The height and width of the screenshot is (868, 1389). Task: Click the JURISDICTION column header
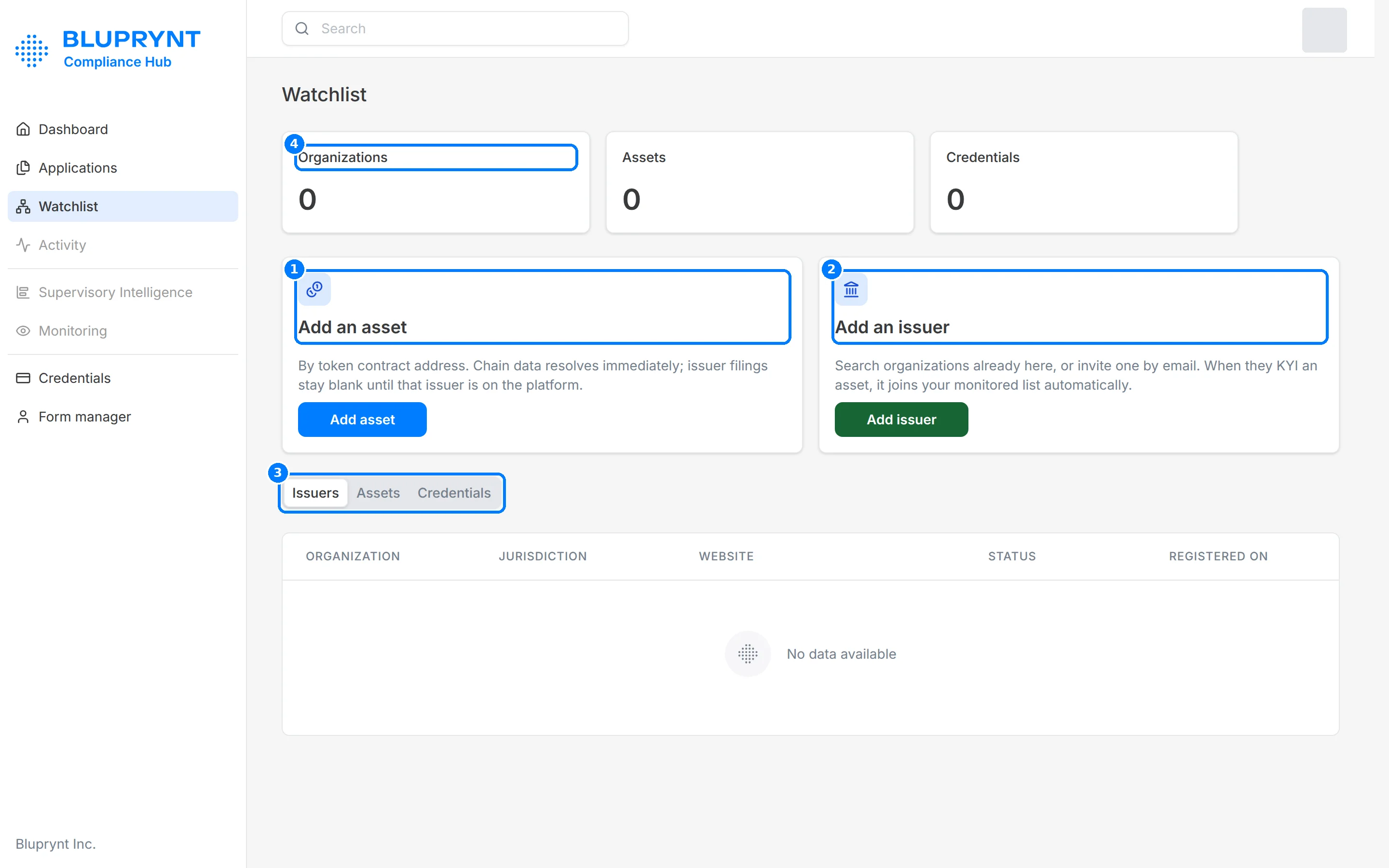tap(543, 556)
